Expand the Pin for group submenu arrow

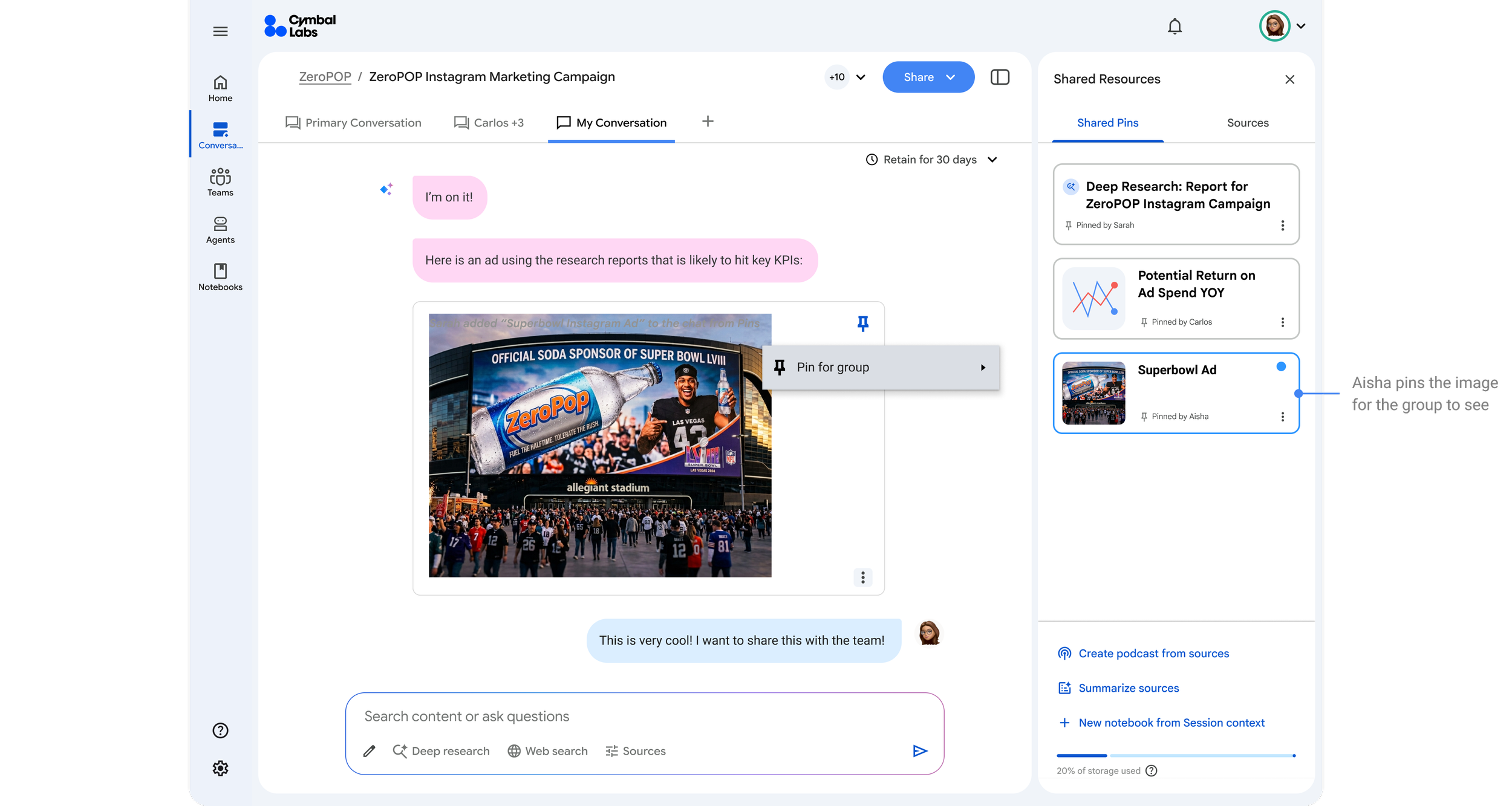coord(983,368)
